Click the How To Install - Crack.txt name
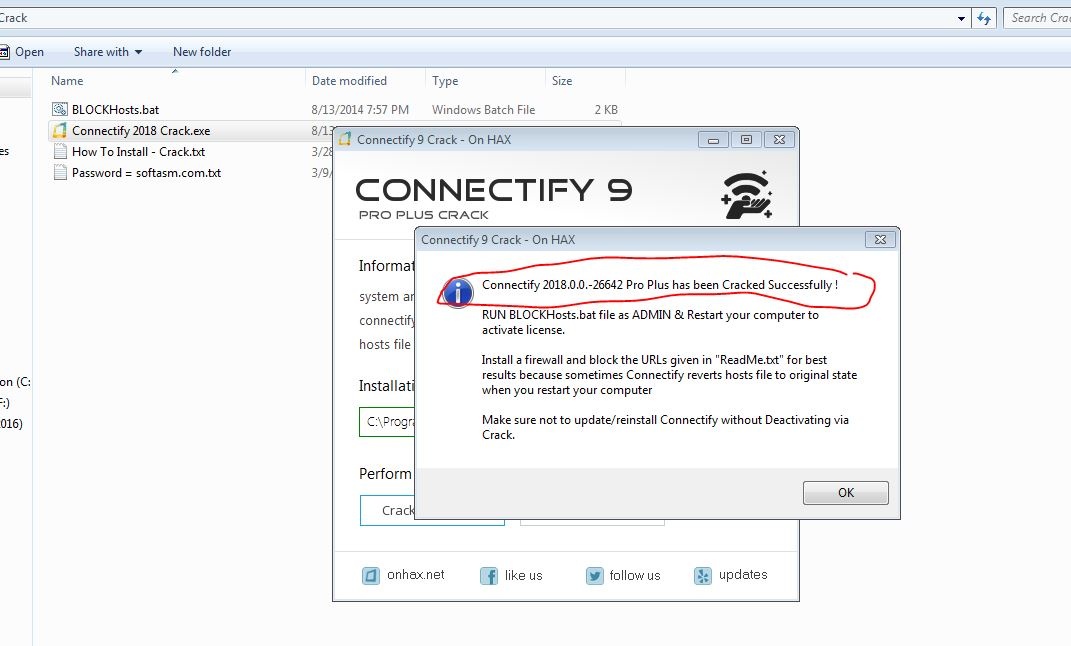 click(x=139, y=152)
